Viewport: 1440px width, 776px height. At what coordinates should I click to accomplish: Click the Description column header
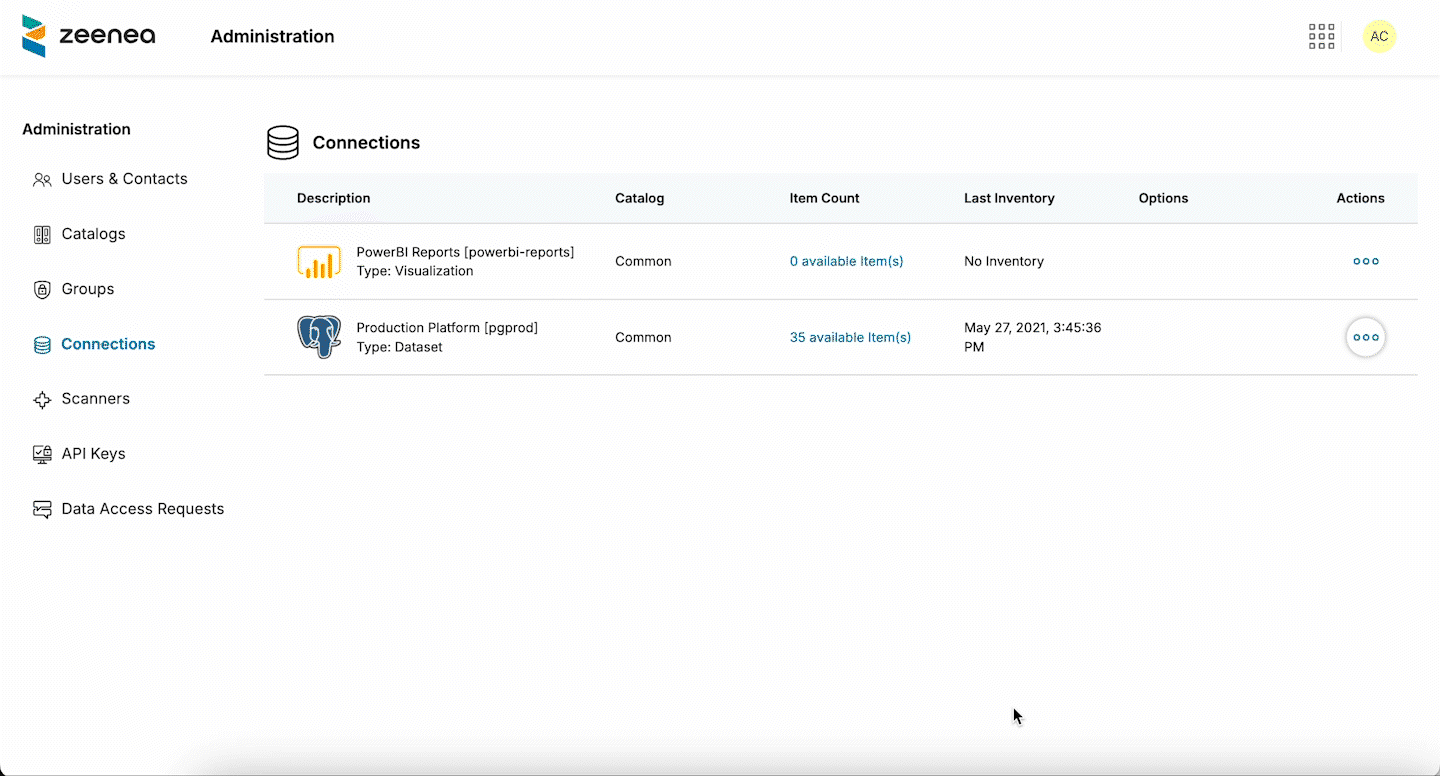point(333,198)
